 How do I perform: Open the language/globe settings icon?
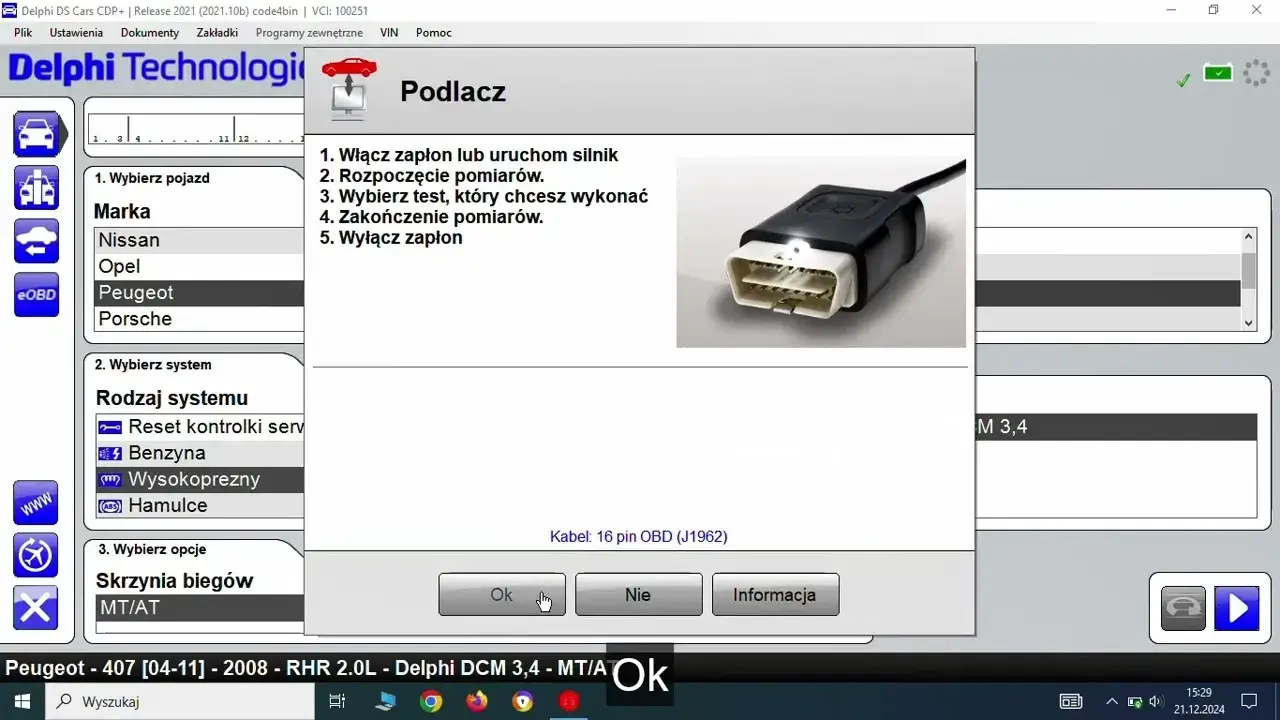tap(36, 555)
